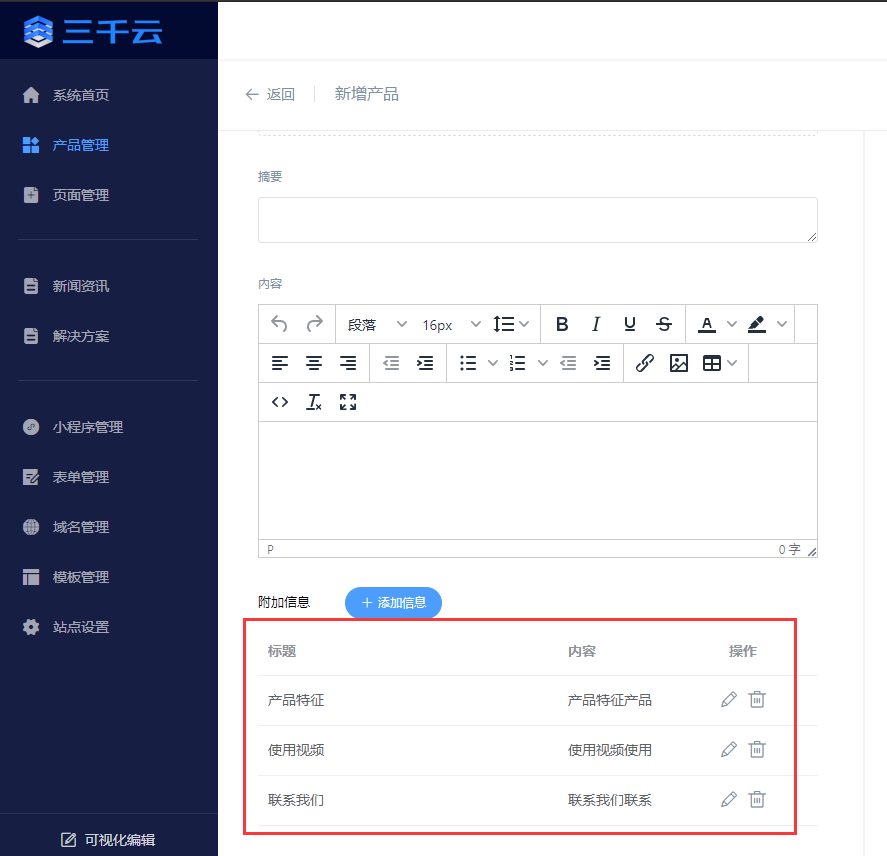Delete the 使用视频 row
The image size is (887, 856).
[757, 750]
